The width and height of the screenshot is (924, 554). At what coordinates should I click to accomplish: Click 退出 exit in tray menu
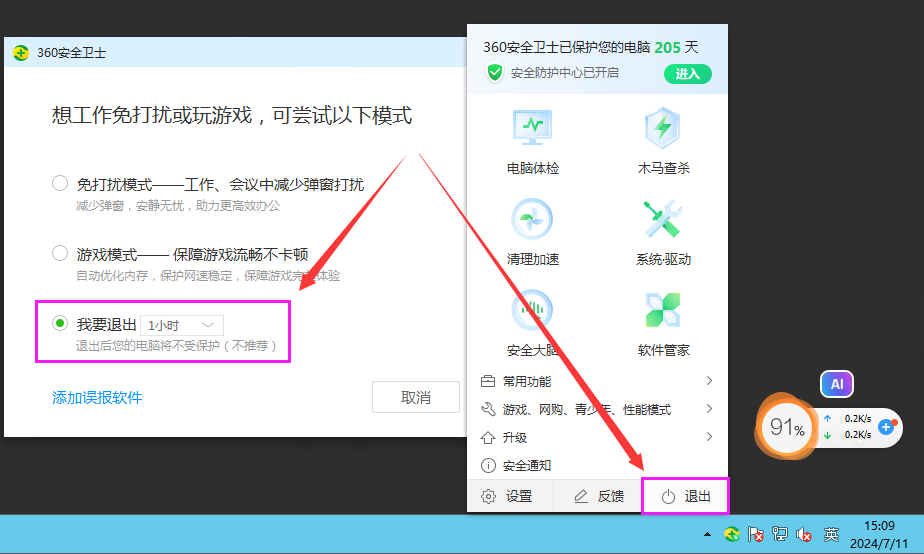click(x=685, y=496)
